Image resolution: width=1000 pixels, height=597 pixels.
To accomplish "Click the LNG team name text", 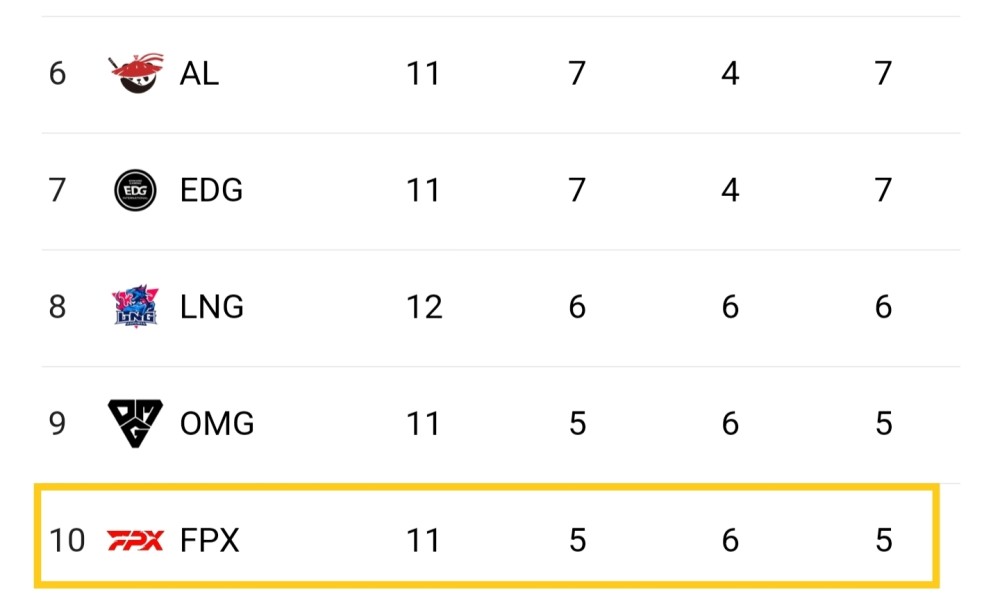I will pos(212,307).
